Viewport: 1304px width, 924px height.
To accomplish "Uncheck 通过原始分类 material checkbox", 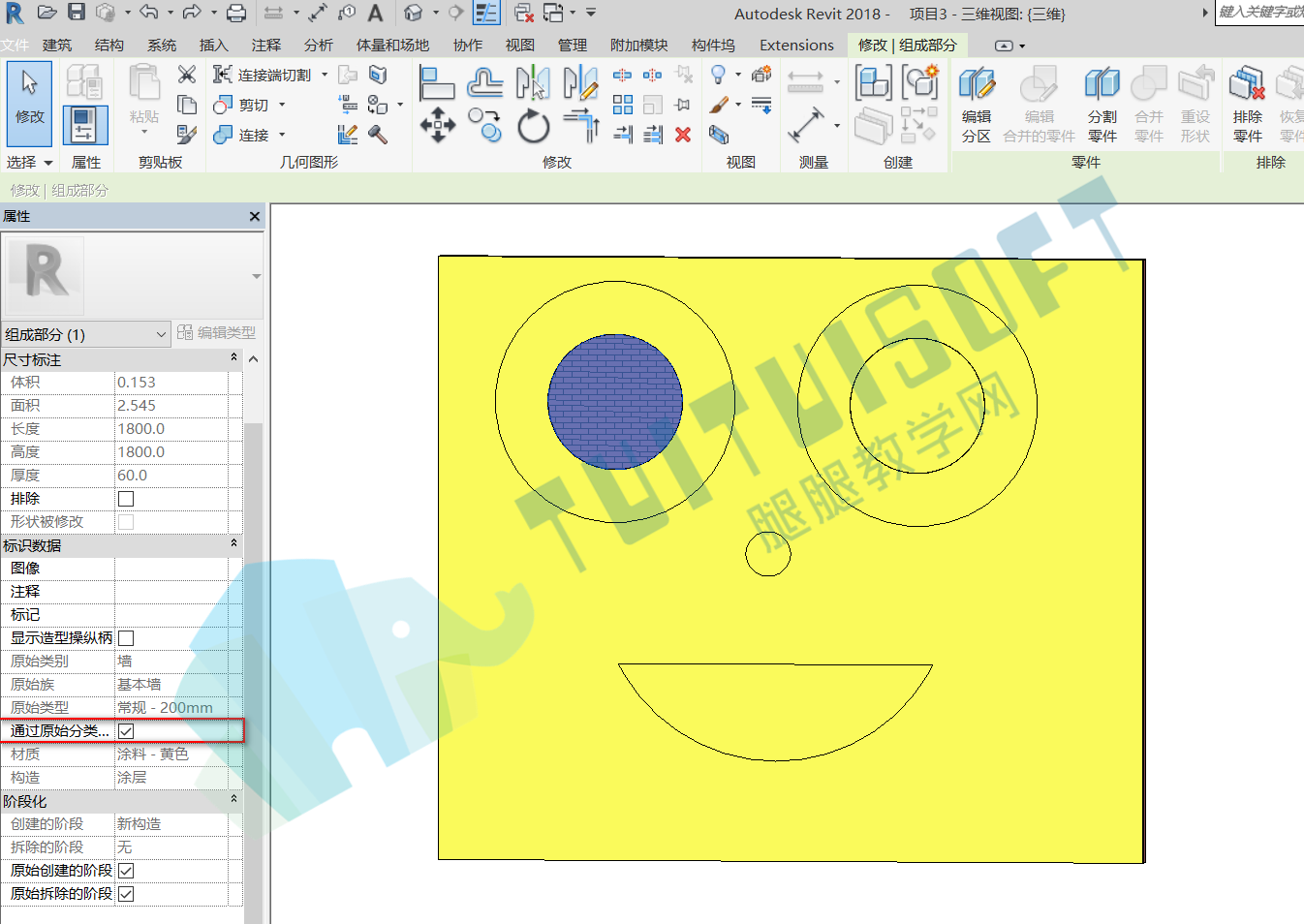I will tap(126, 731).
